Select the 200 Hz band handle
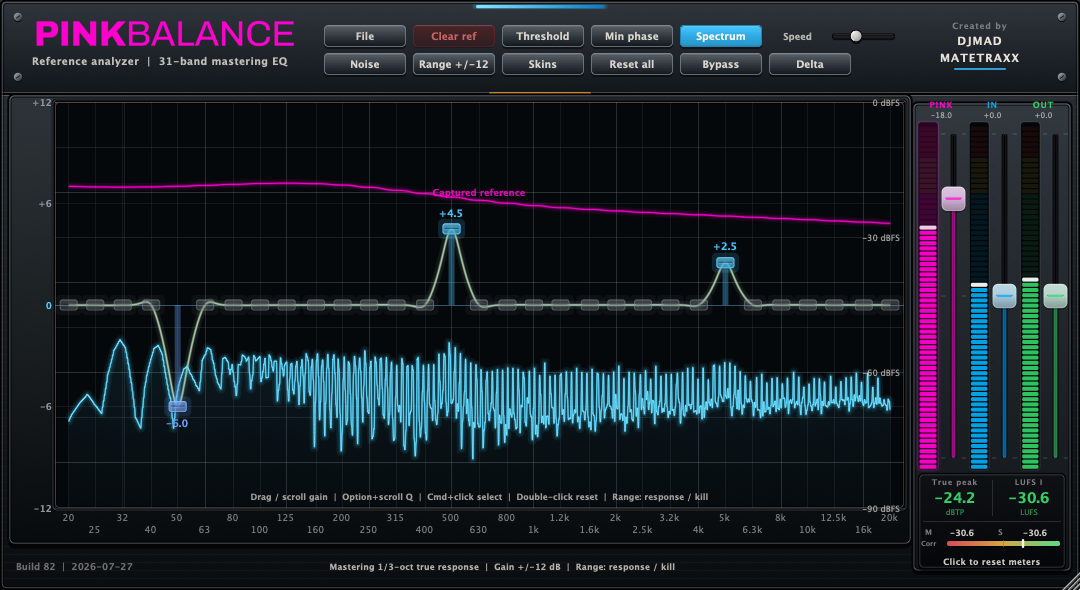 tap(342, 305)
